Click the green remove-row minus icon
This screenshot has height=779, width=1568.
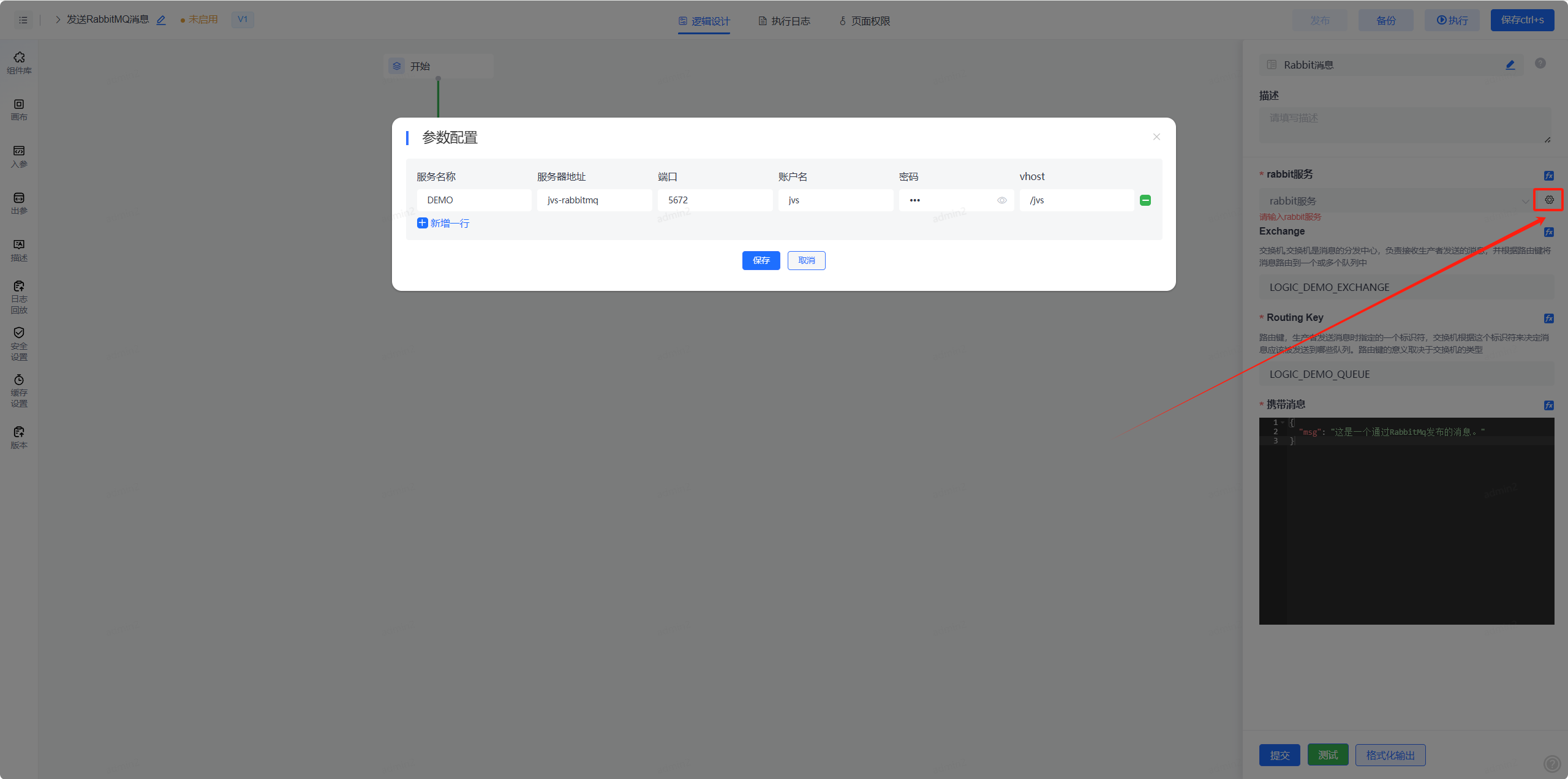tap(1145, 200)
